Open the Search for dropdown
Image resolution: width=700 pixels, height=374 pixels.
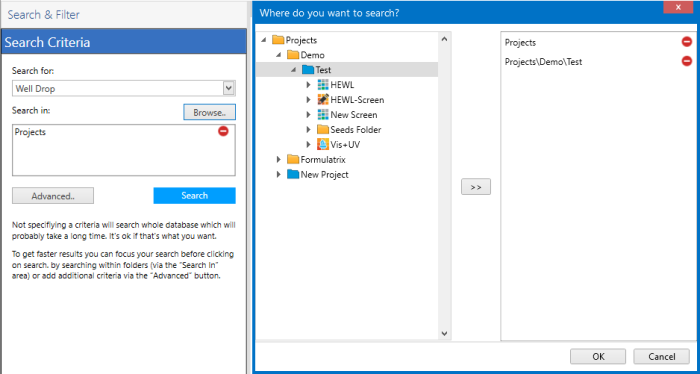tap(229, 88)
